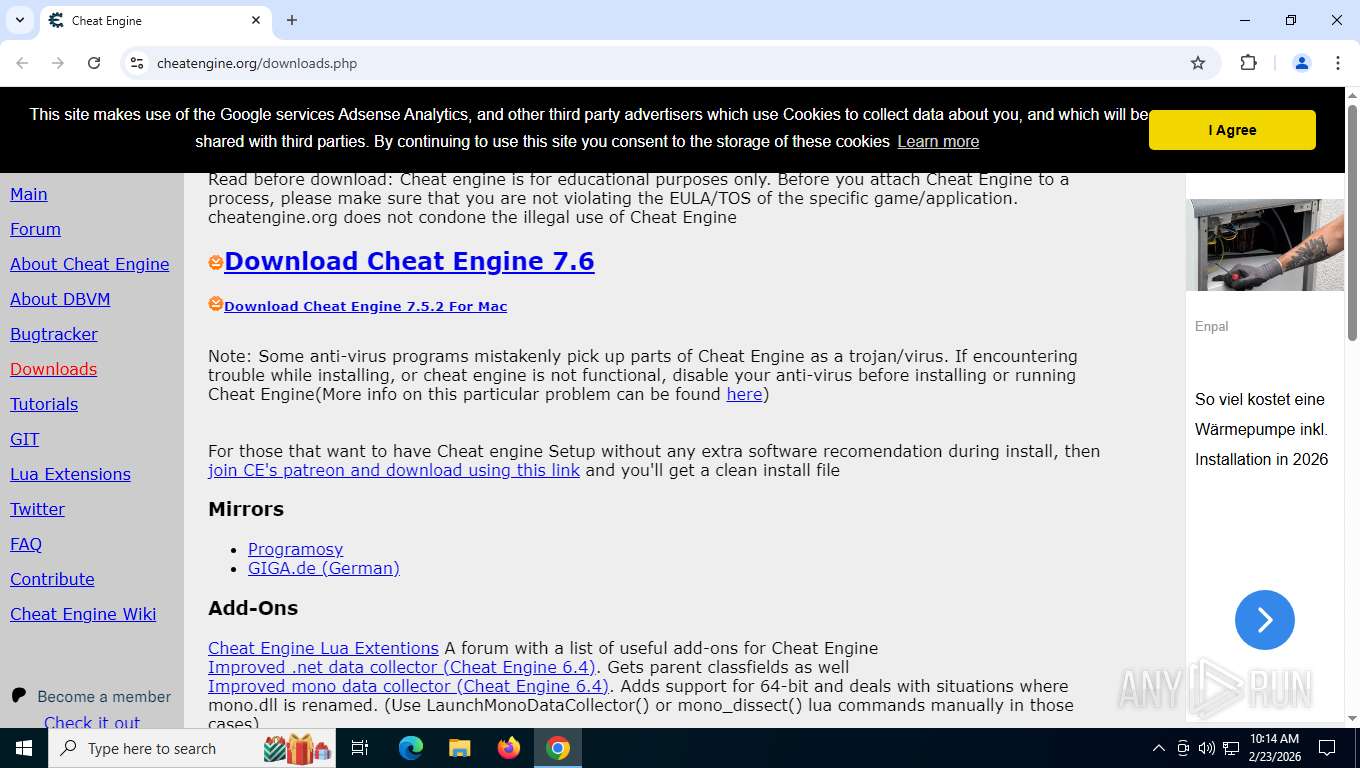Open the Forum sidebar link

(x=35, y=229)
